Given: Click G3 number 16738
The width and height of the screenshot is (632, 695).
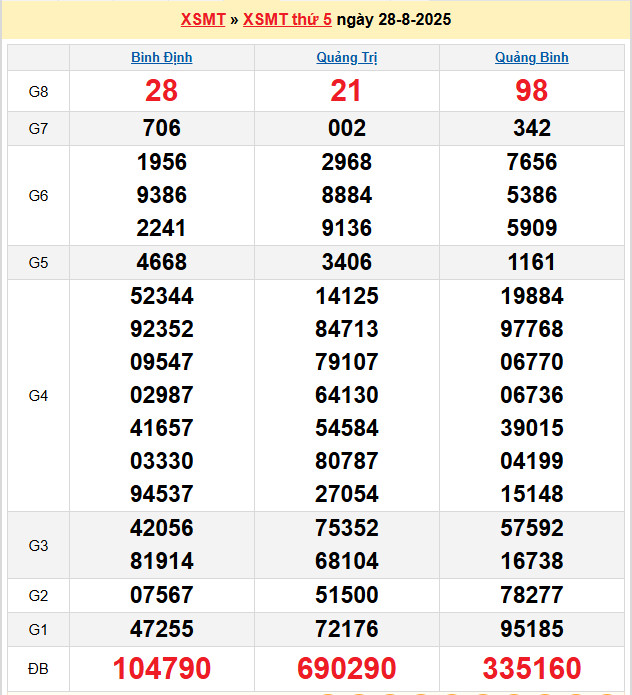Looking at the screenshot, I should tap(531, 561).
